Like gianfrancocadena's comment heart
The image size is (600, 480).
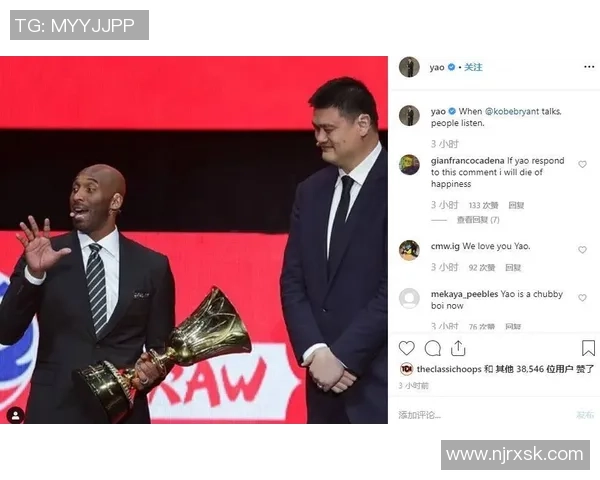click(x=582, y=164)
